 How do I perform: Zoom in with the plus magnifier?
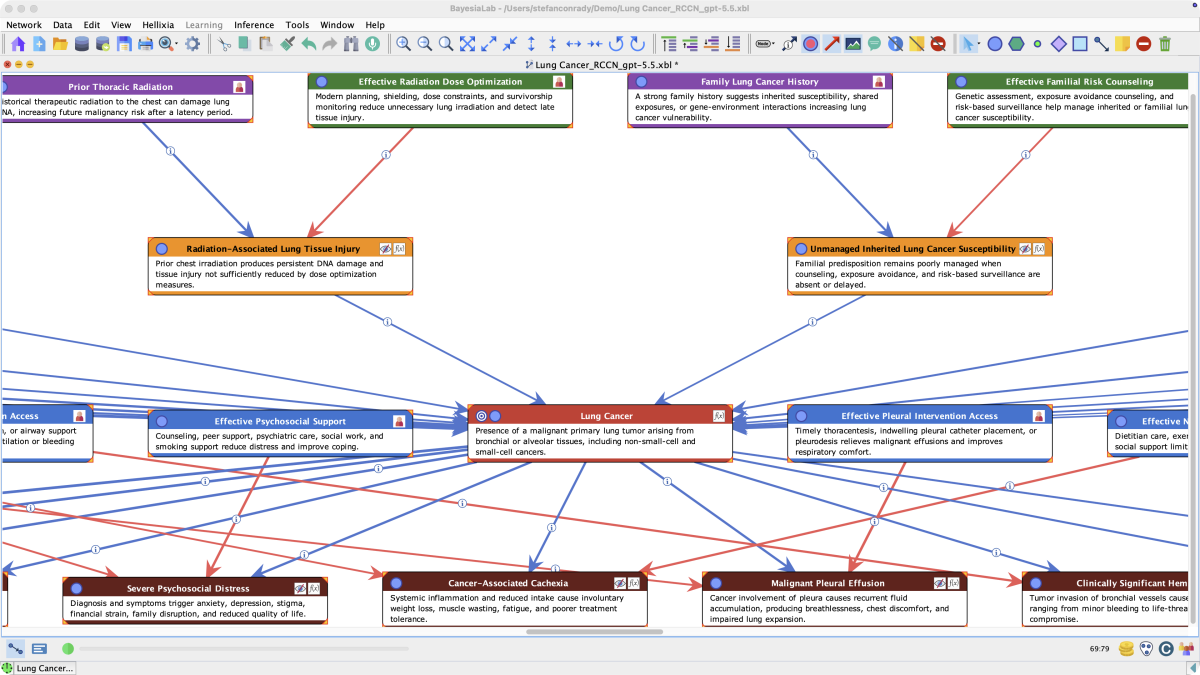pos(403,44)
